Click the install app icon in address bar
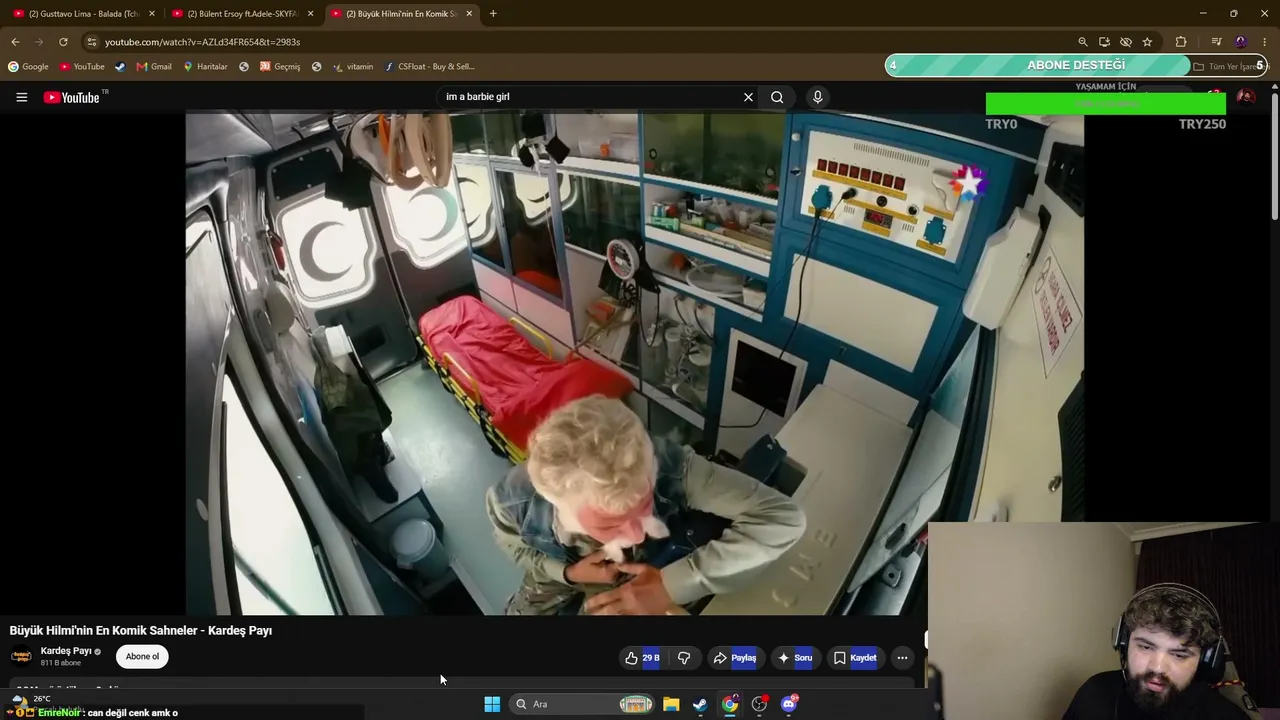Viewport: 1280px width, 720px height. coord(1104,42)
